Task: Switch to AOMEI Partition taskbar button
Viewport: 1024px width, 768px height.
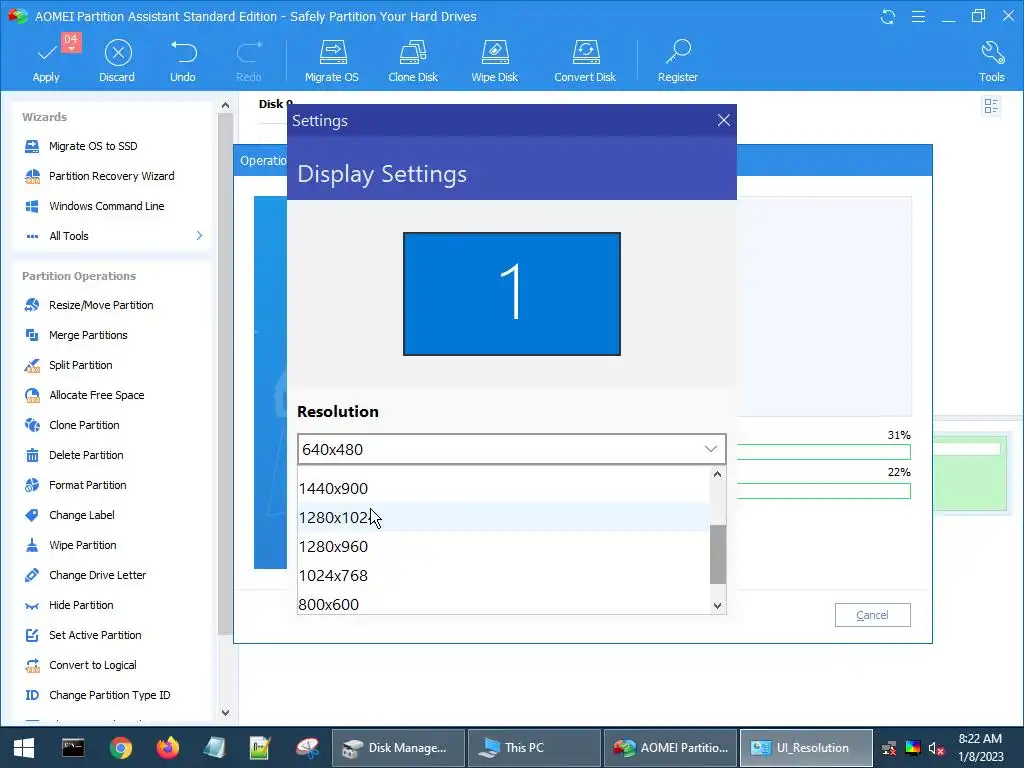Action: [x=671, y=748]
